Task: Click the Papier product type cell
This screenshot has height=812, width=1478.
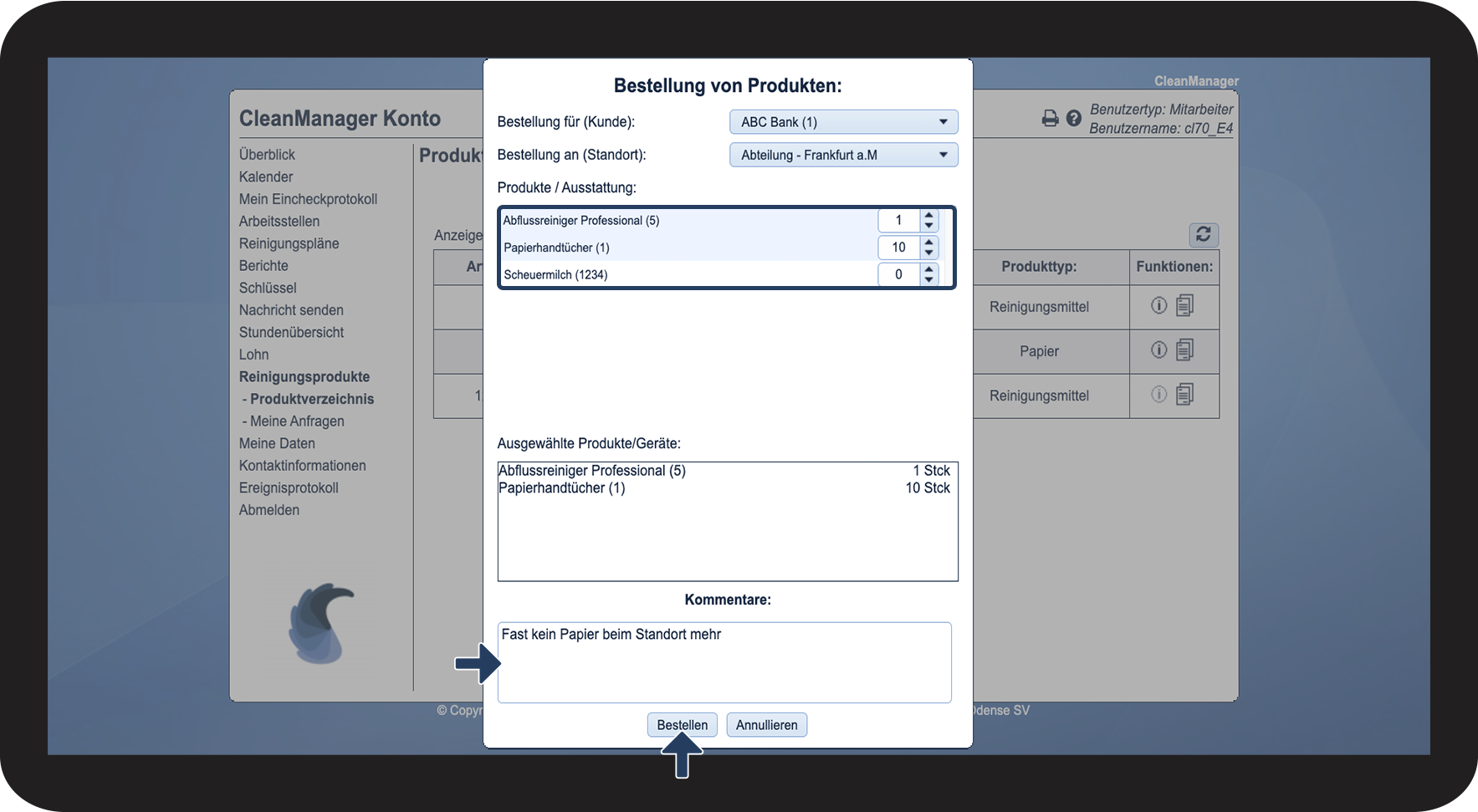Action: [x=1039, y=351]
